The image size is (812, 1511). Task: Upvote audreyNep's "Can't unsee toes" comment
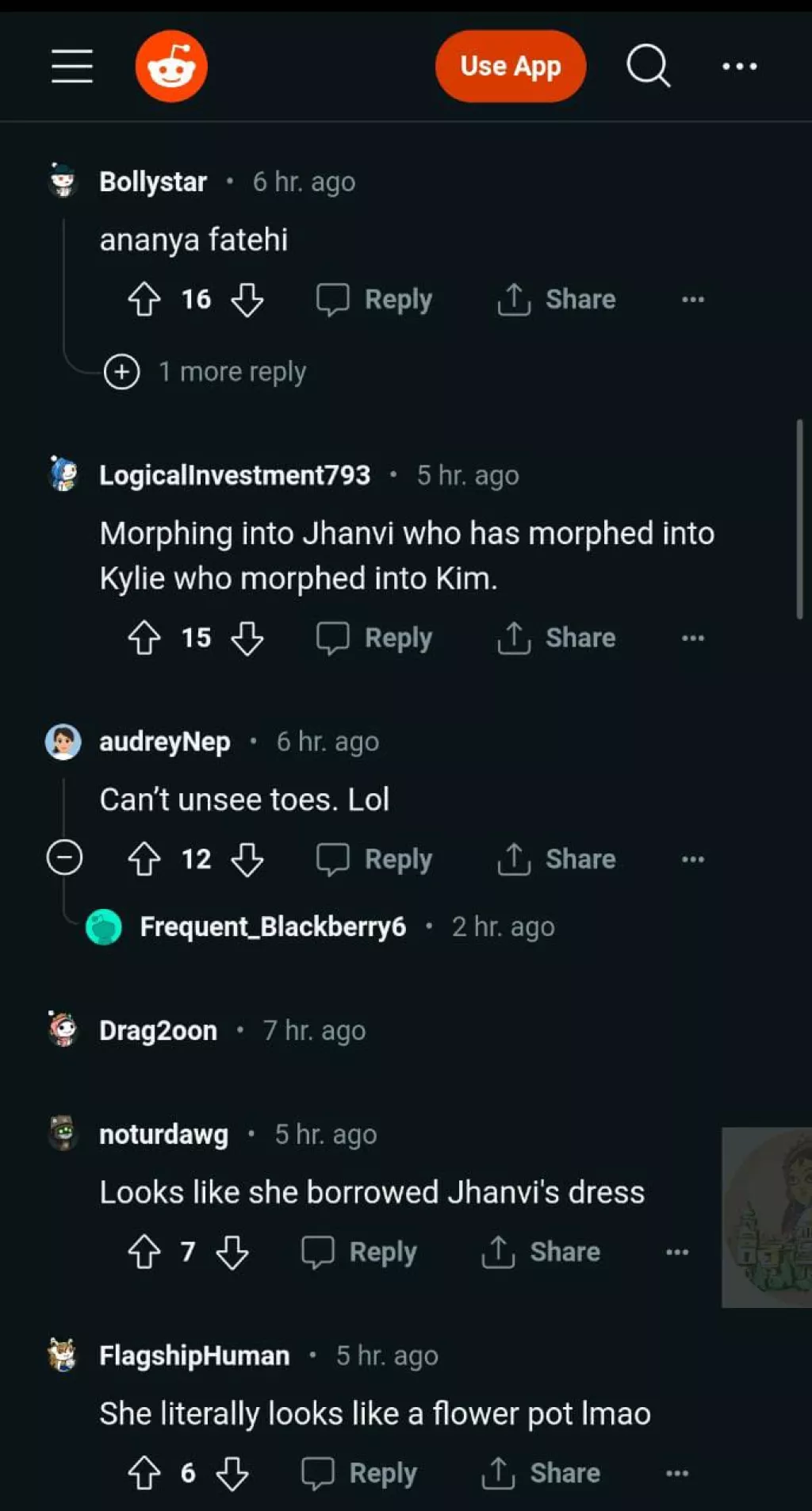tap(144, 860)
